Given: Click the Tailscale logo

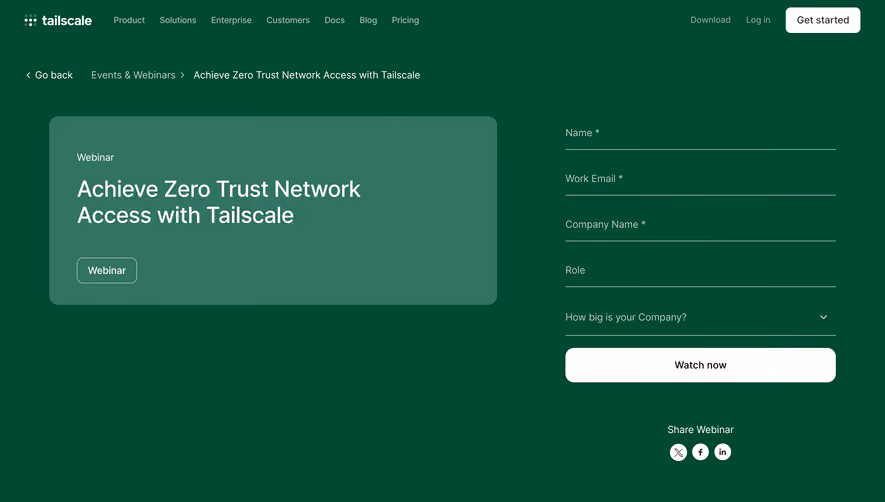Looking at the screenshot, I should click(58, 20).
